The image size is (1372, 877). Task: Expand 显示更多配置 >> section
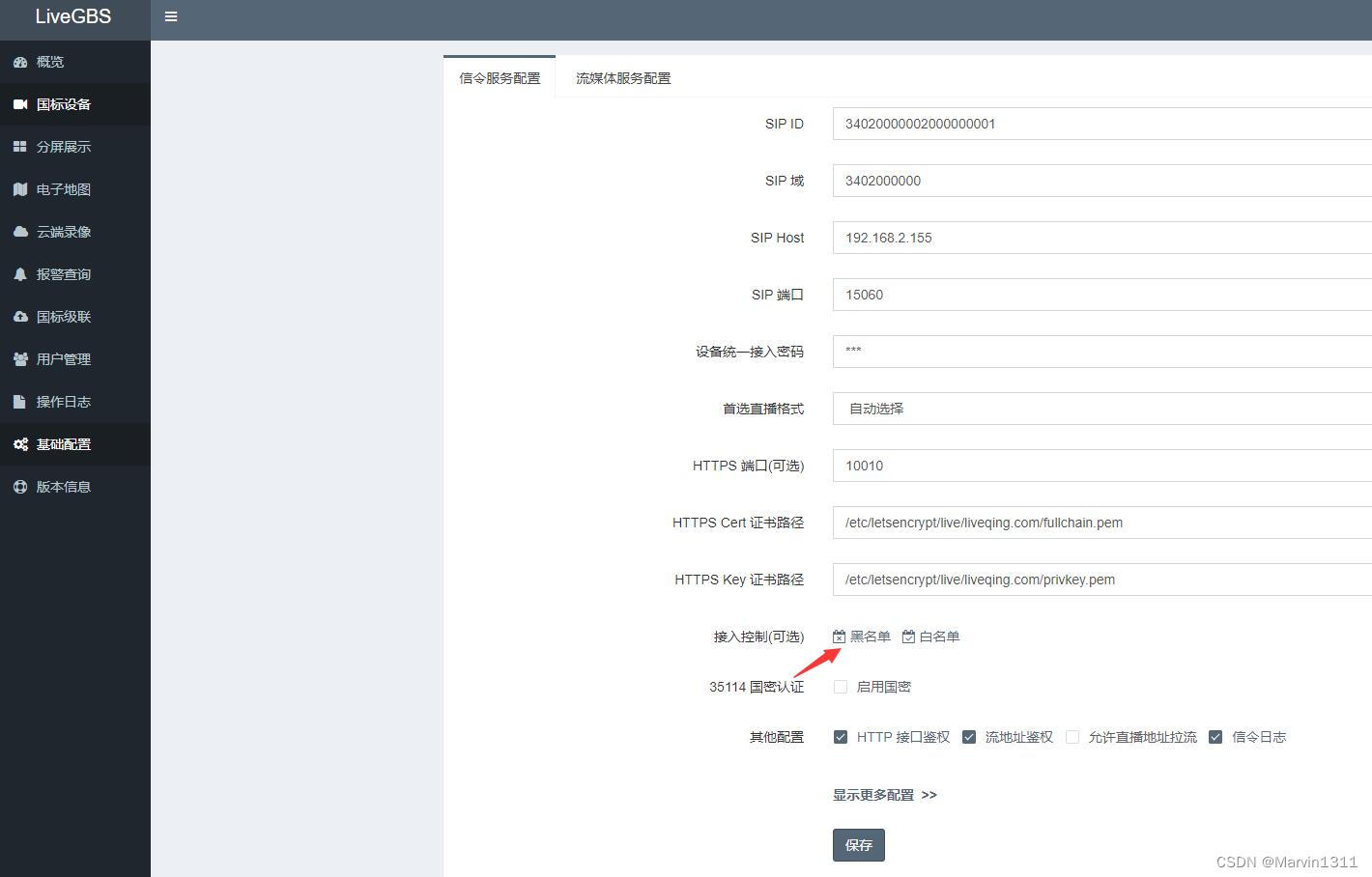885,795
